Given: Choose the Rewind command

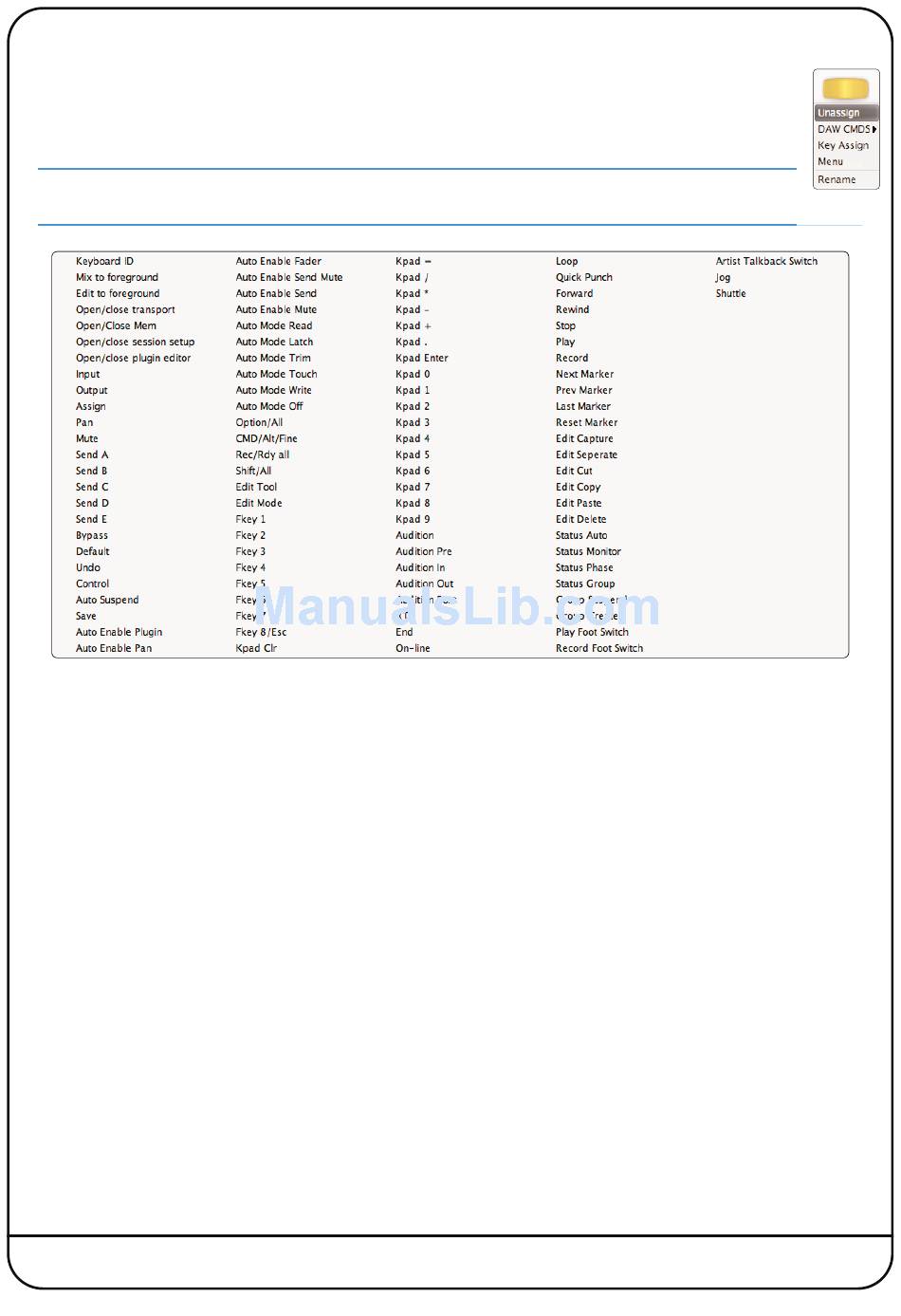Looking at the screenshot, I should (x=572, y=309).
